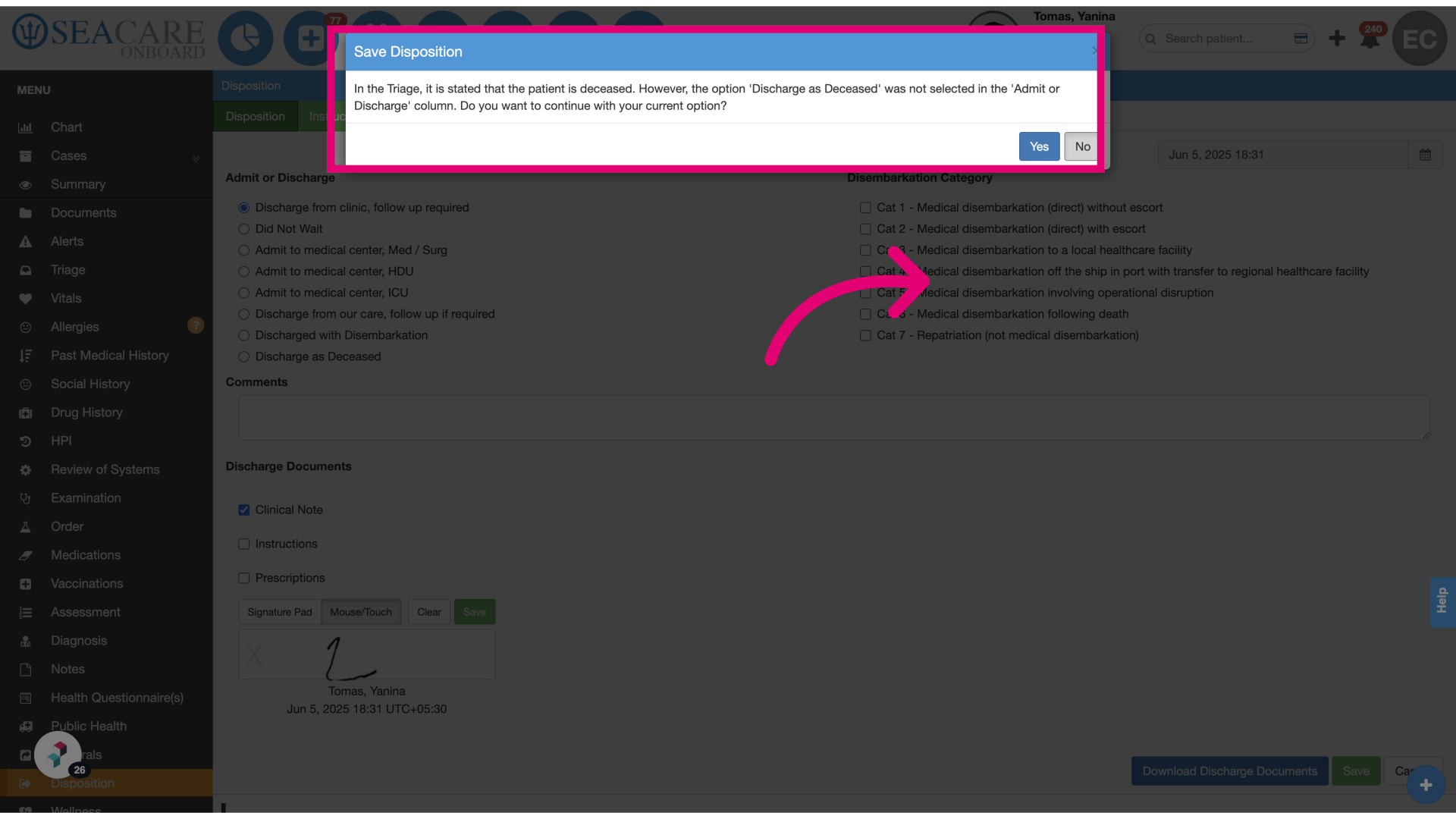Open the EC user avatar
1456x819 pixels.
coord(1420,38)
